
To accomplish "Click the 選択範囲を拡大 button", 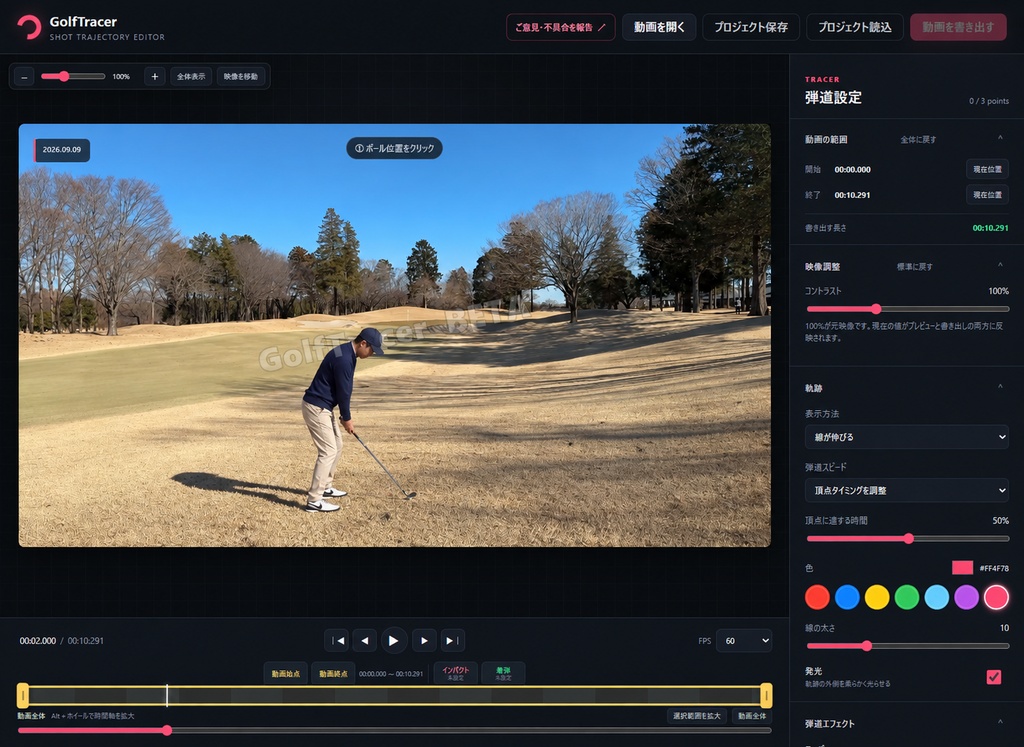I will point(697,716).
